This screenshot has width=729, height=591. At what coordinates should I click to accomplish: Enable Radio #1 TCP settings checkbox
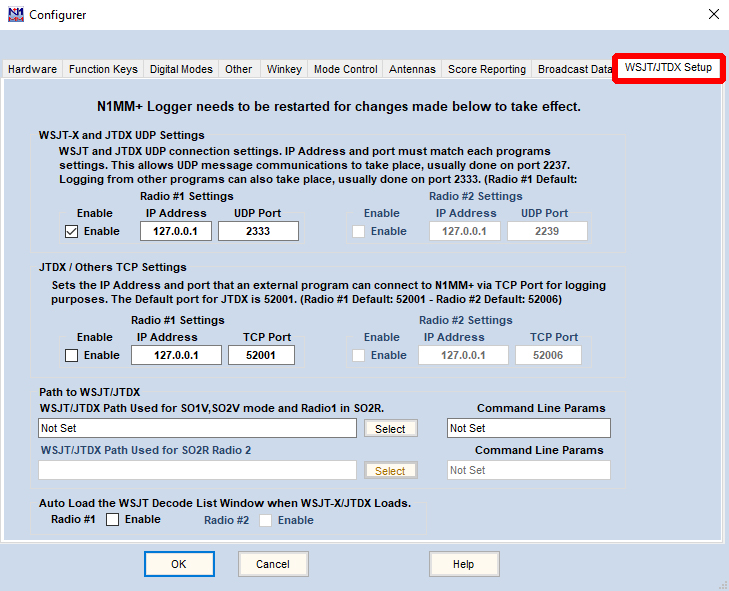71,356
